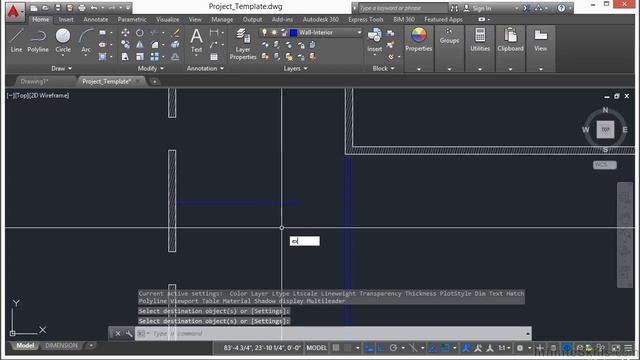Expand the Block panel

click(383, 68)
